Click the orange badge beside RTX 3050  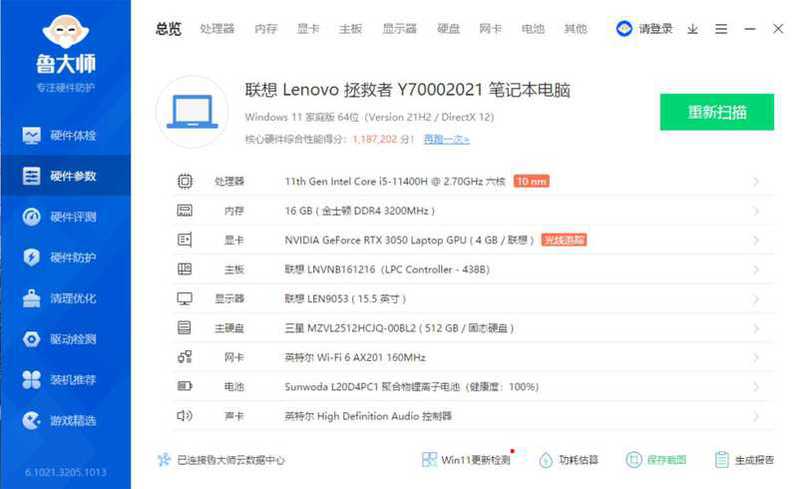(x=564, y=240)
